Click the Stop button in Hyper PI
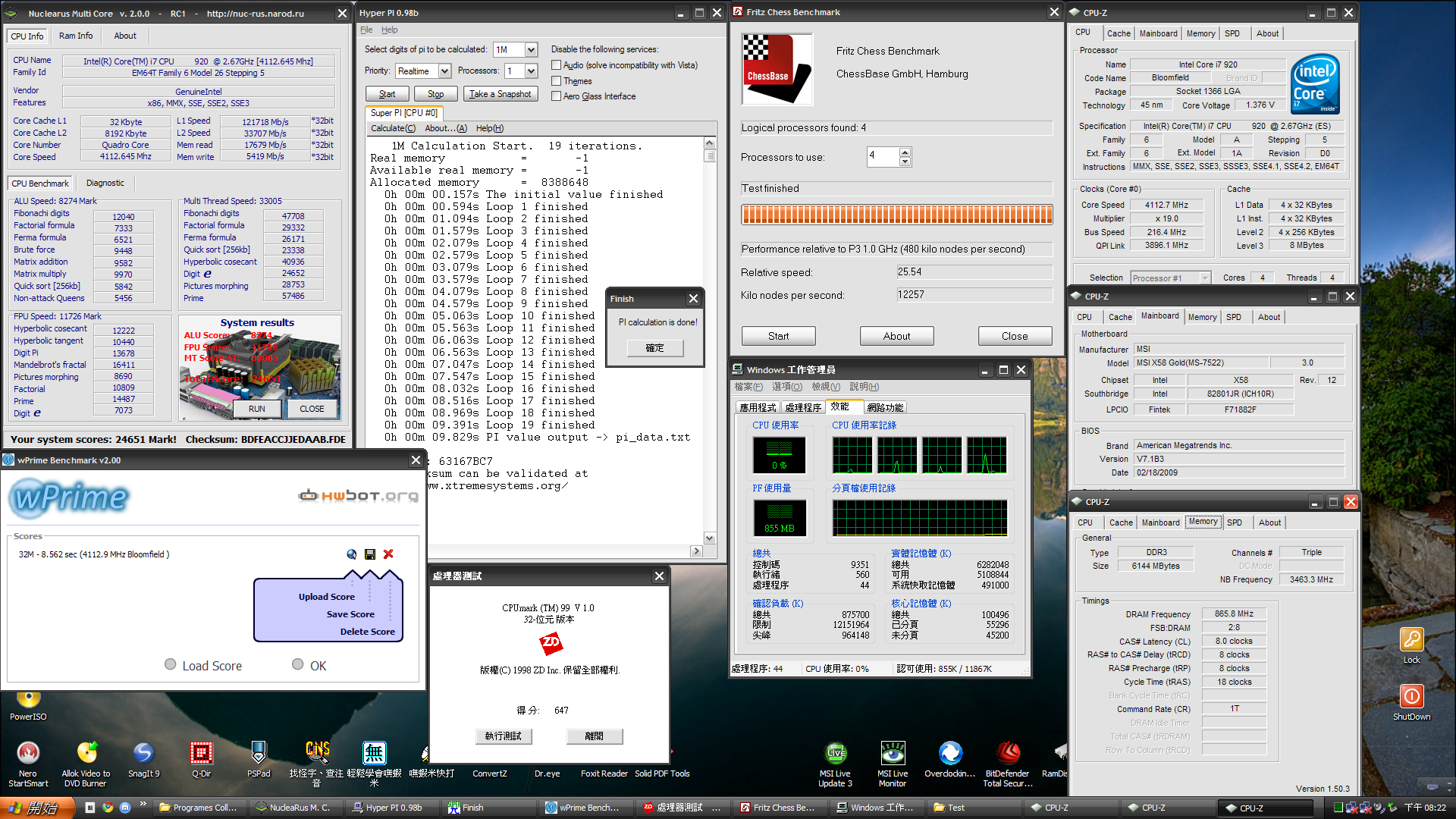The image size is (1456, 819). 435,94
